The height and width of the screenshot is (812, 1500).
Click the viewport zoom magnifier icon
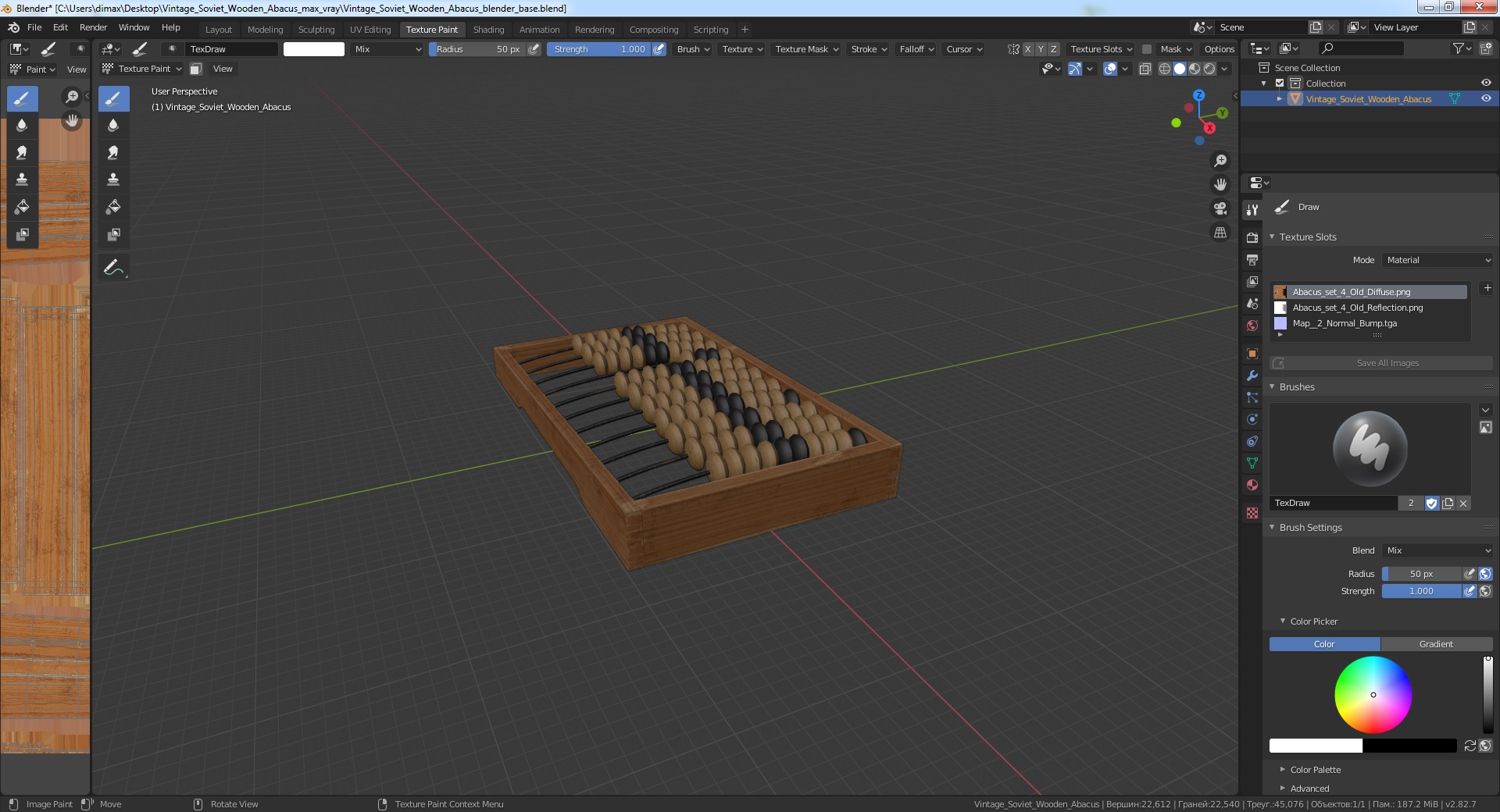tap(1220, 161)
